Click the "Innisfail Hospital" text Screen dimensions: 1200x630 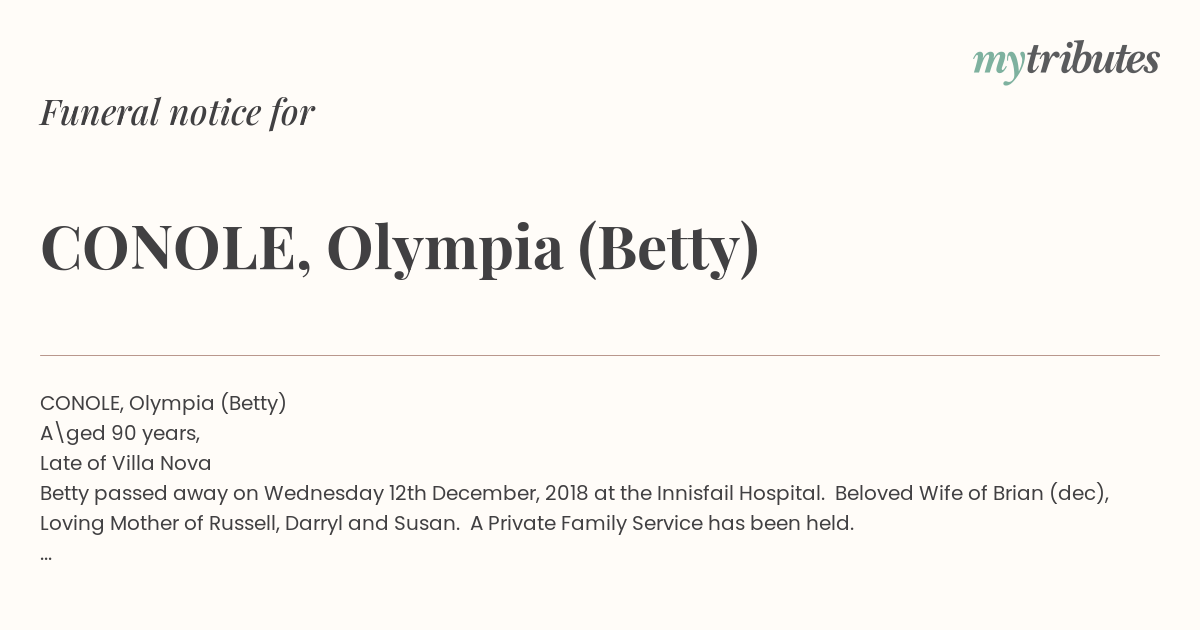click(740, 493)
